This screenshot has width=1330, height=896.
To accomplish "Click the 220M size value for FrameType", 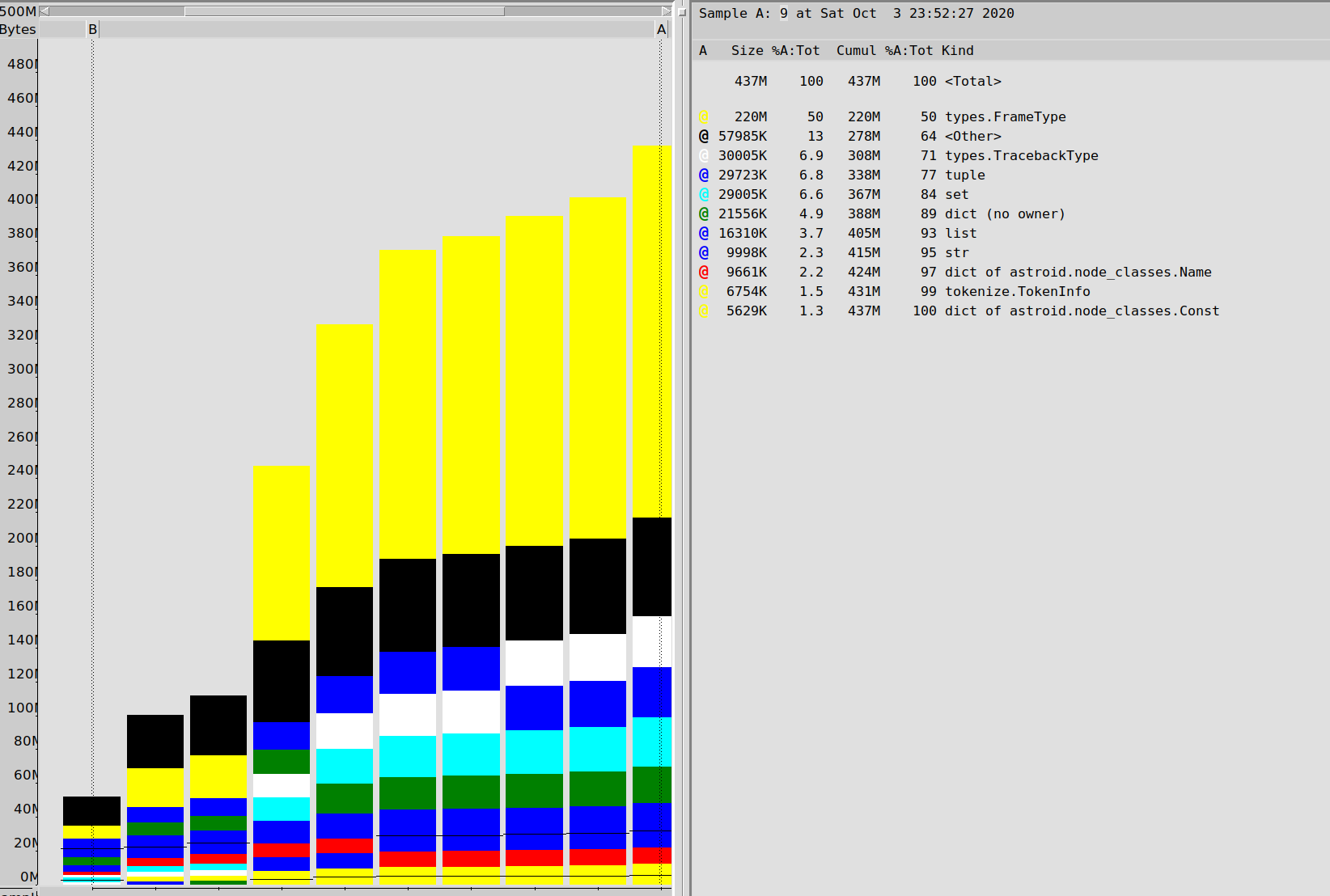I will click(x=751, y=117).
